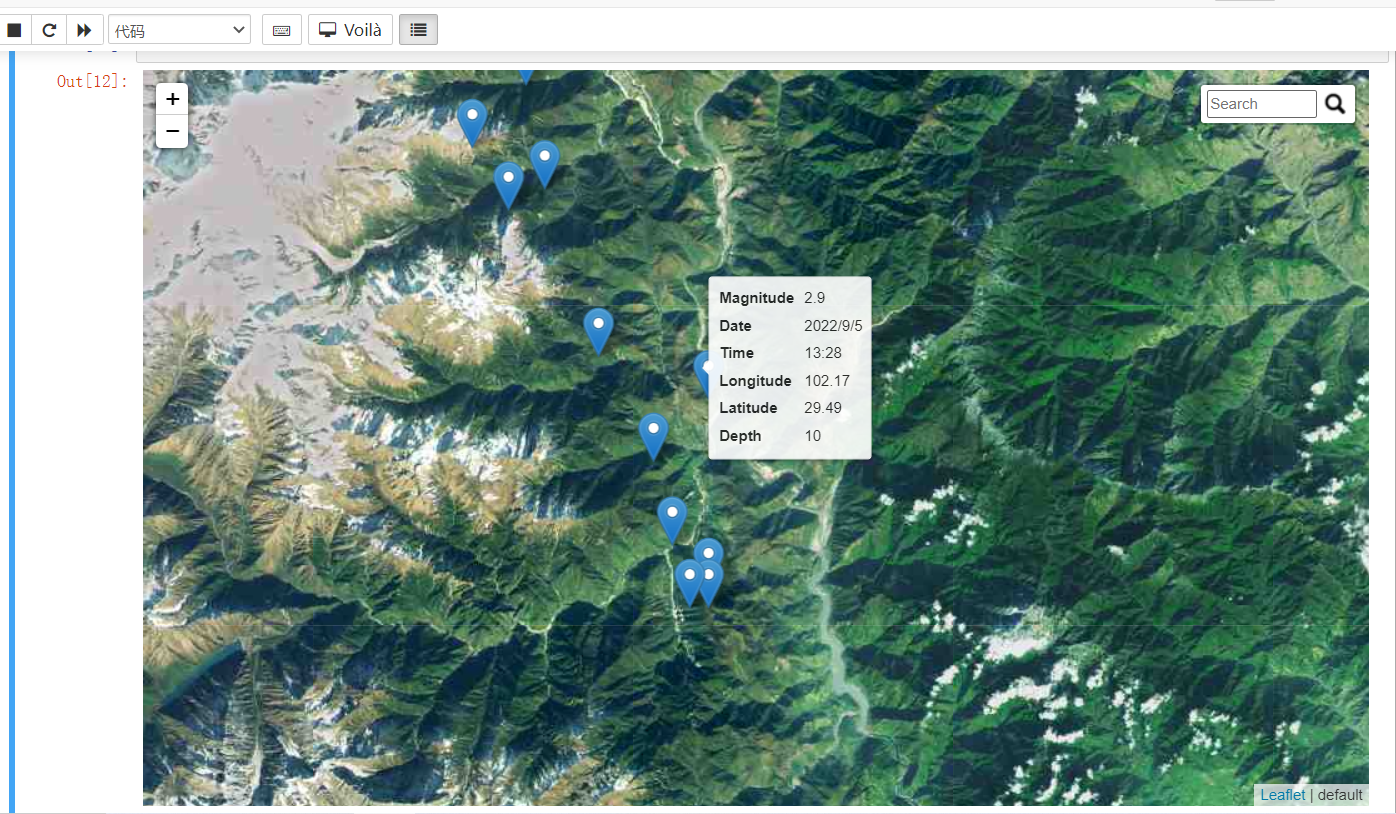Click the Magnitude 2.9 earthquake popup
The image size is (1396, 814).
tap(789, 367)
